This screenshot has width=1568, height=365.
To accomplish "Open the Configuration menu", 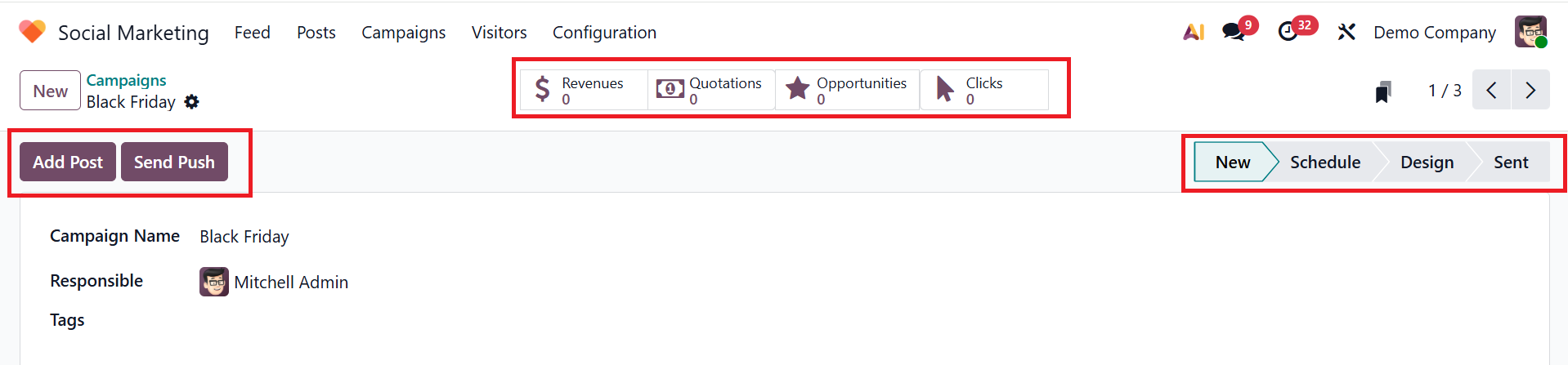I will (x=604, y=33).
